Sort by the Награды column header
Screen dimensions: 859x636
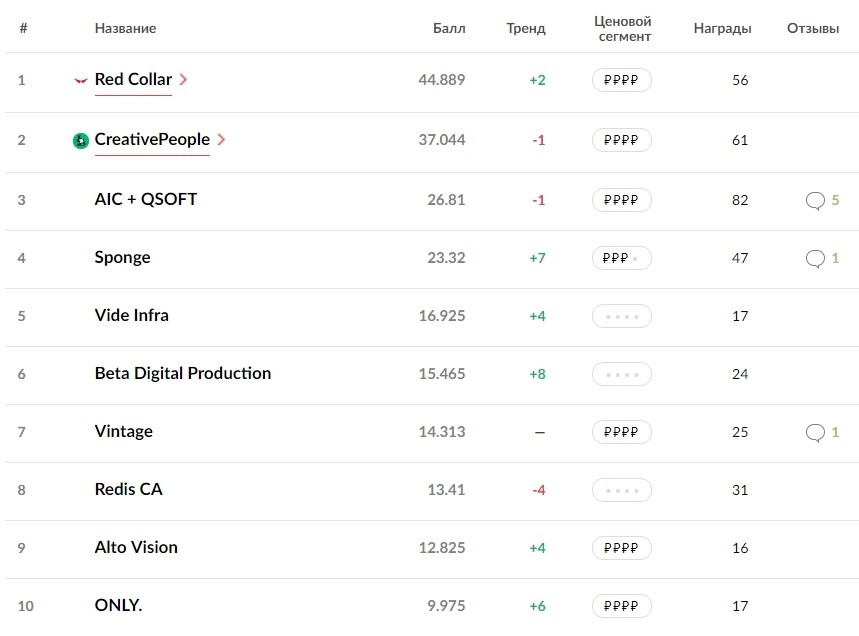[x=722, y=29]
